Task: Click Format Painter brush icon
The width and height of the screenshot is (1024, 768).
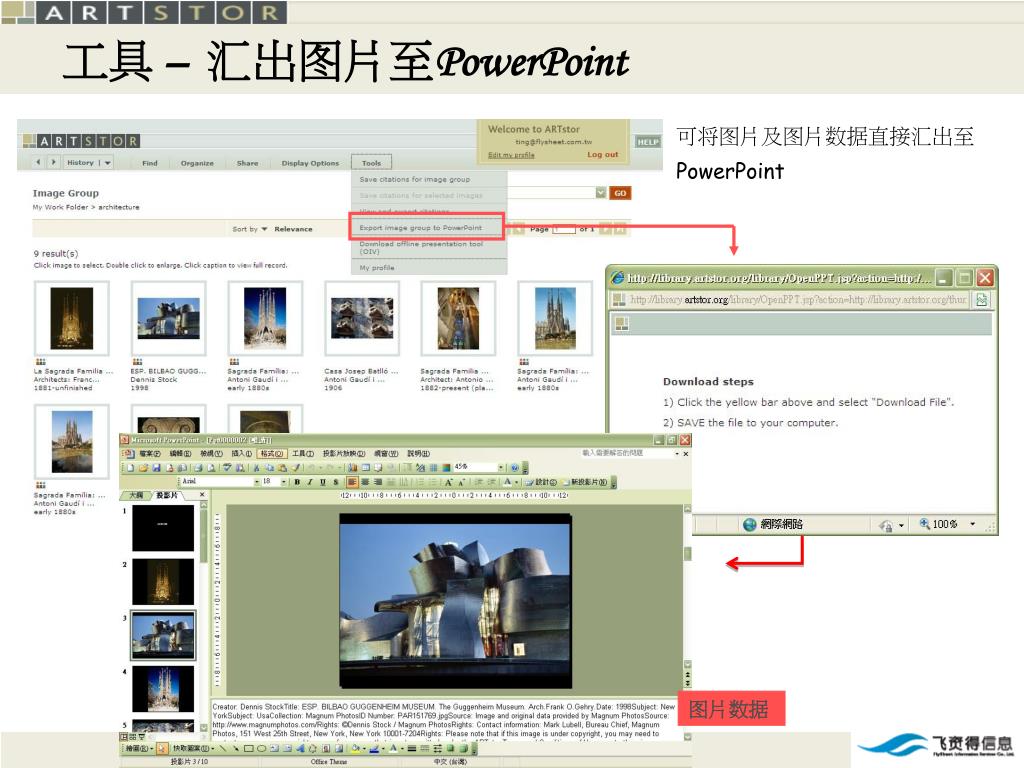Action: [296, 468]
